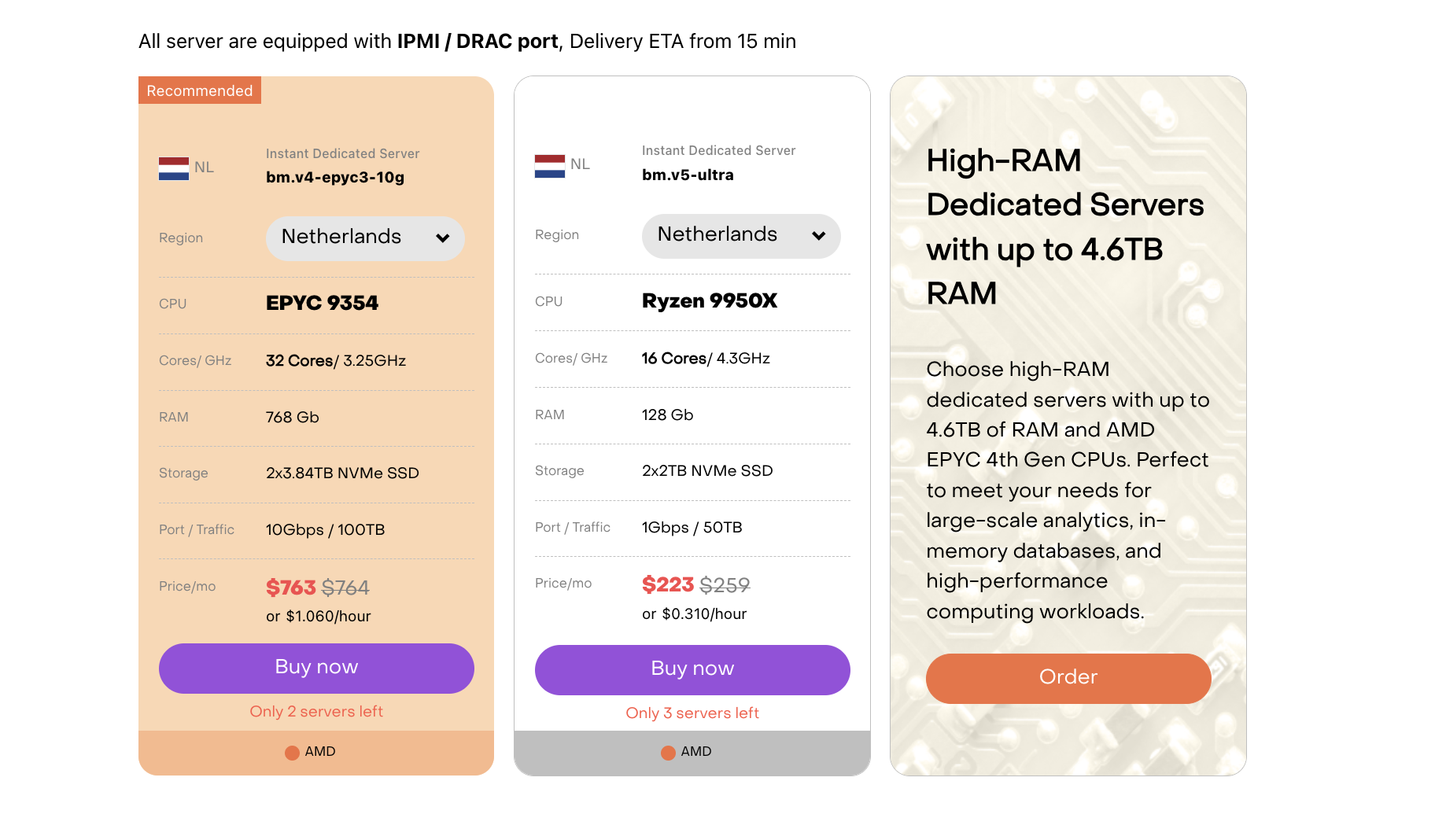Click the High-RAM Dedicated Servers heading

click(1065, 227)
